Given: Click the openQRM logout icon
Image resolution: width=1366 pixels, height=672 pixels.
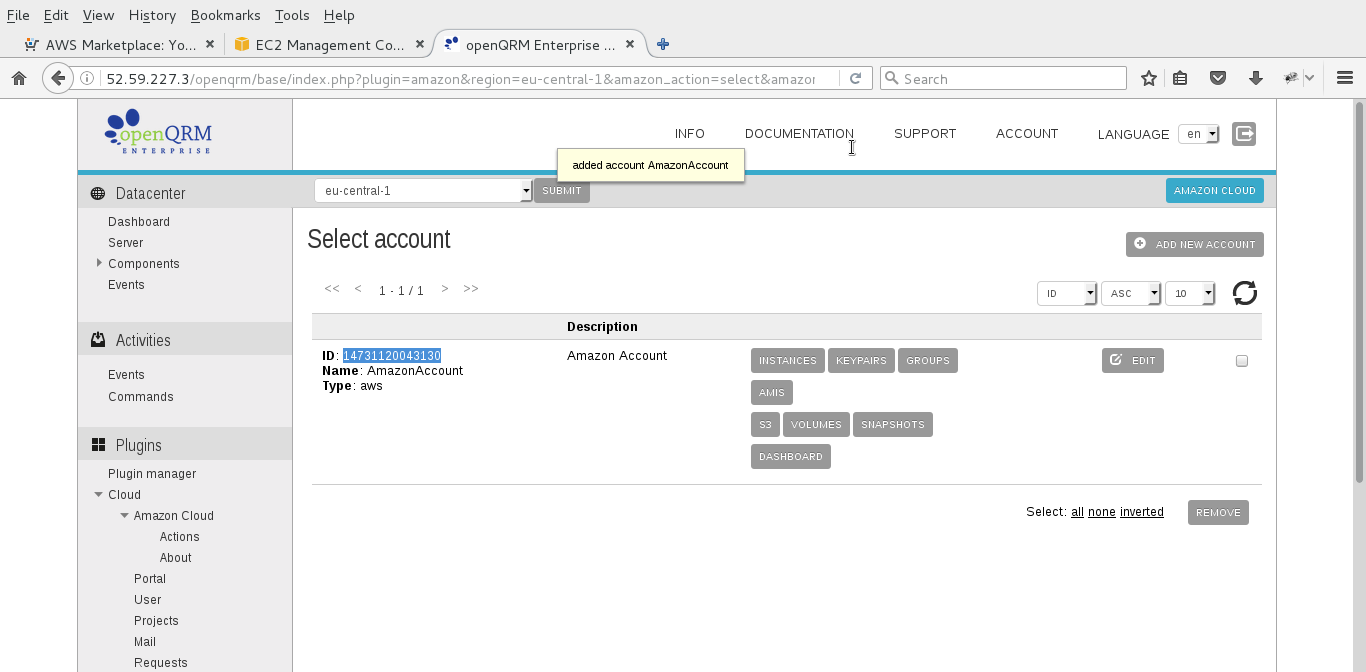Looking at the screenshot, I should point(1244,134).
